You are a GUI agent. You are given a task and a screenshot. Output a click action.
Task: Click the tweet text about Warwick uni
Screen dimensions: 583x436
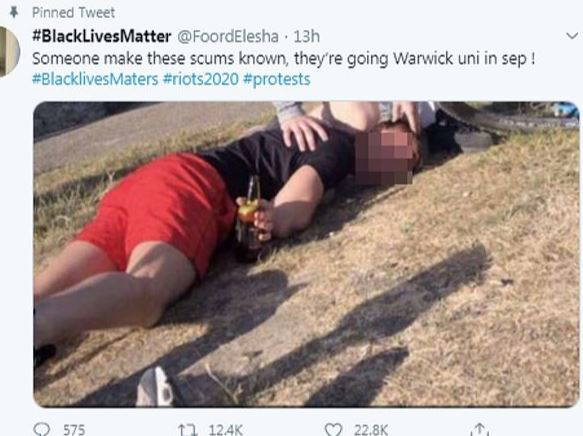tap(284, 59)
